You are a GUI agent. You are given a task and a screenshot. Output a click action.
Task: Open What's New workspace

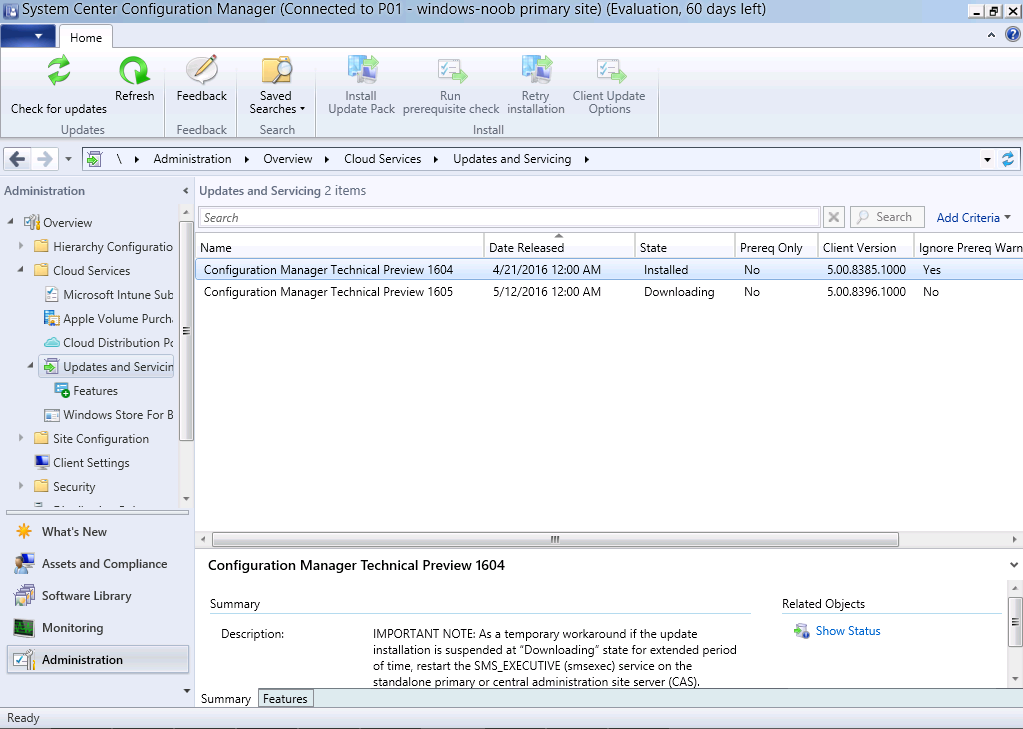coord(98,532)
